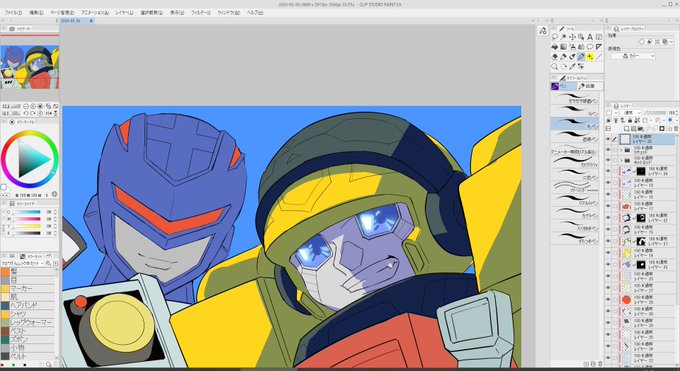
Task: Select the Move layer tool
Action: [x=572, y=37]
